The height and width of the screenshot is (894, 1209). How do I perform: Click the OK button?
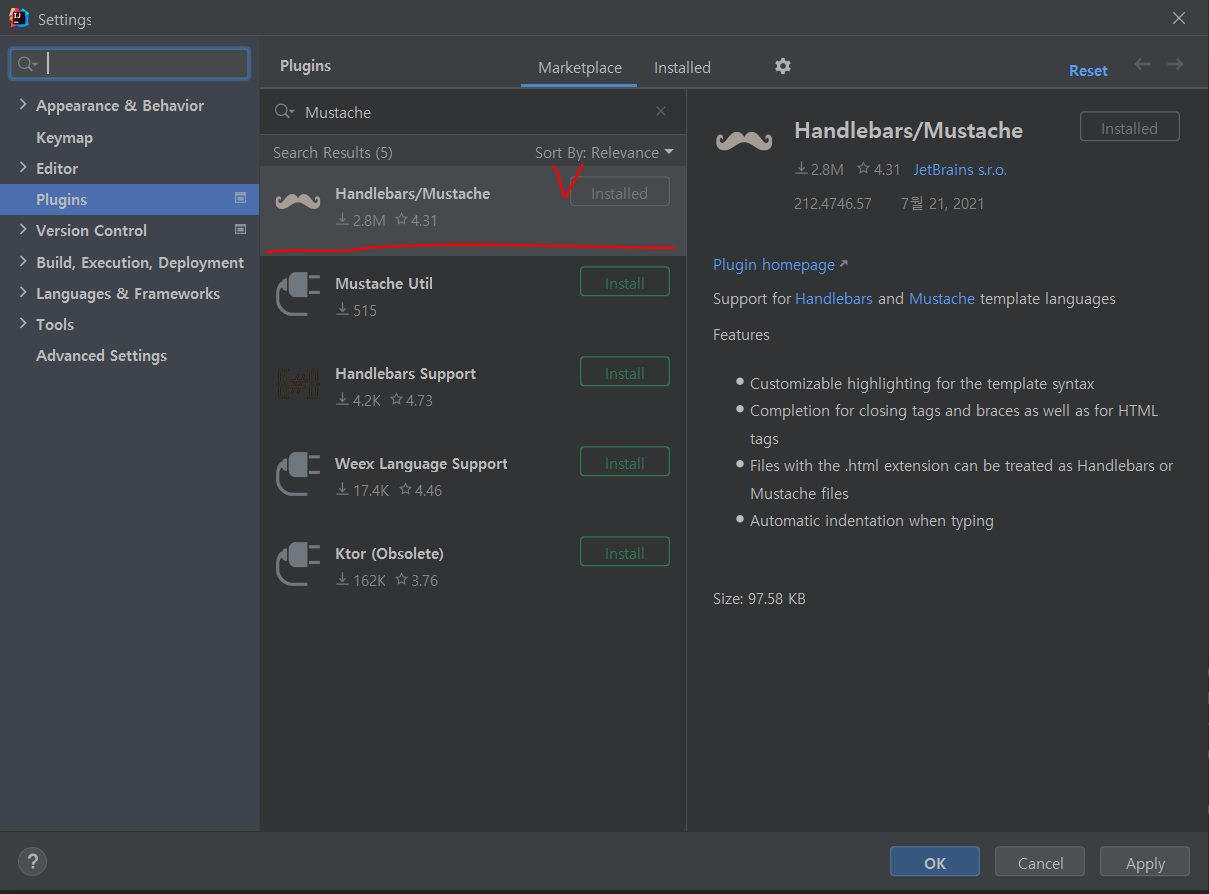point(935,863)
